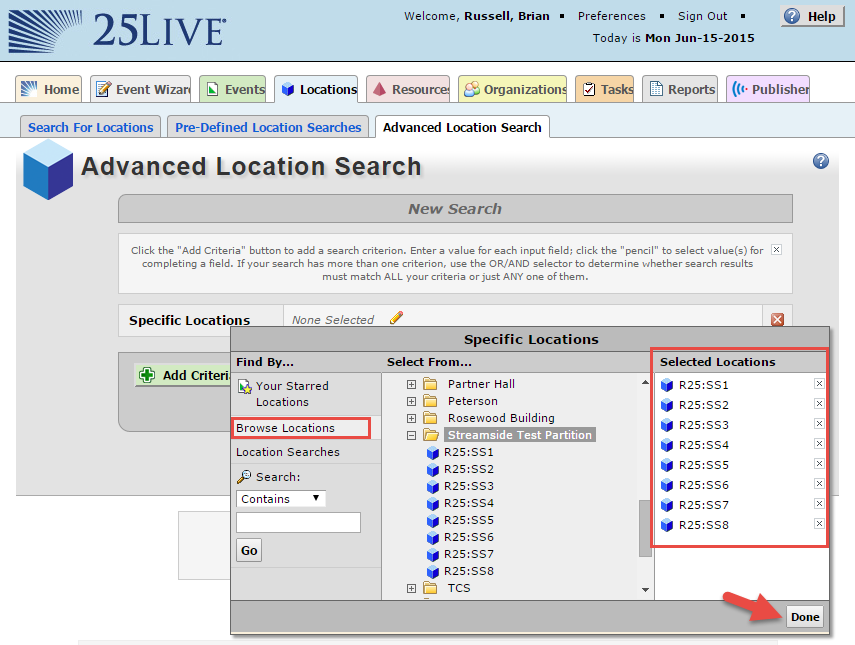Open the Help button in the header
The image size is (855, 645).
pos(812,16)
